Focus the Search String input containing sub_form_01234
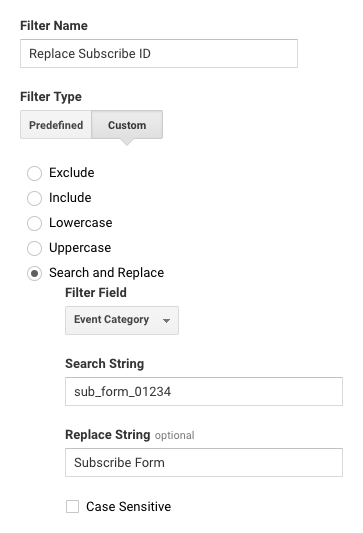This screenshot has height=533, width=363. 204,391
